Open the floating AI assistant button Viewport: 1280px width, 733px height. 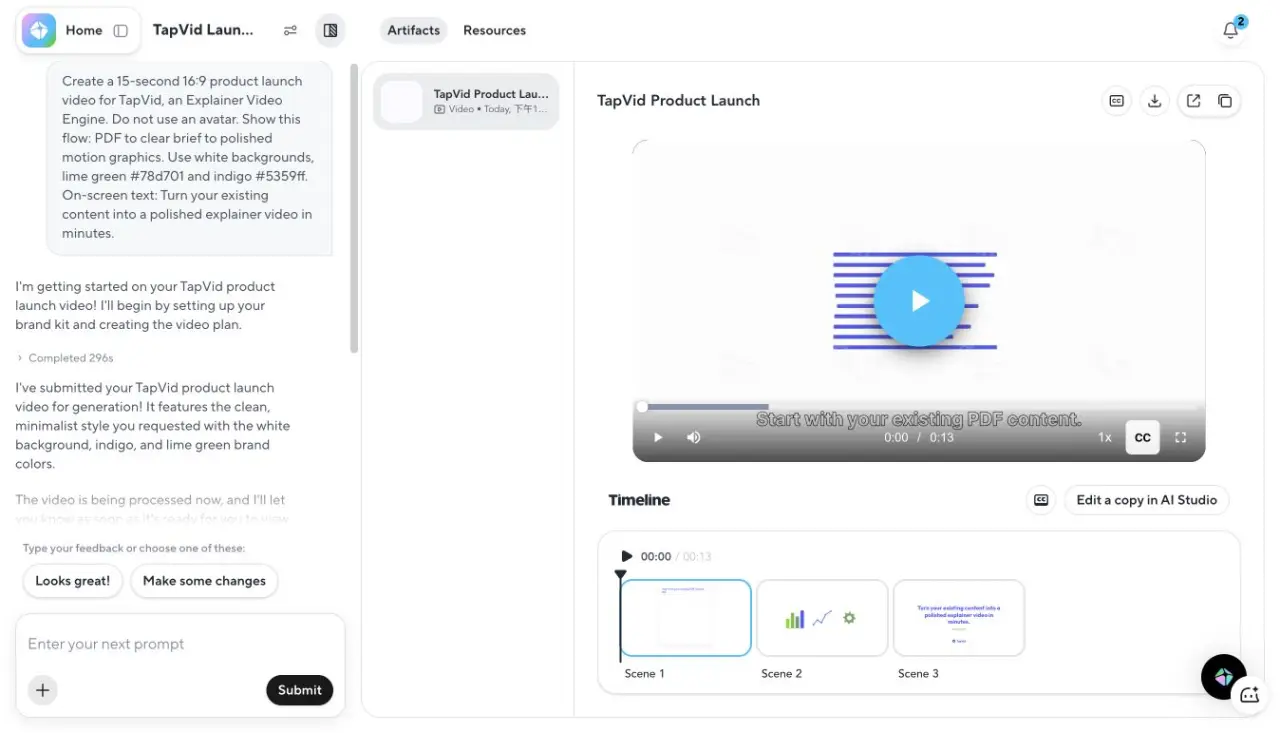[x=1224, y=677]
